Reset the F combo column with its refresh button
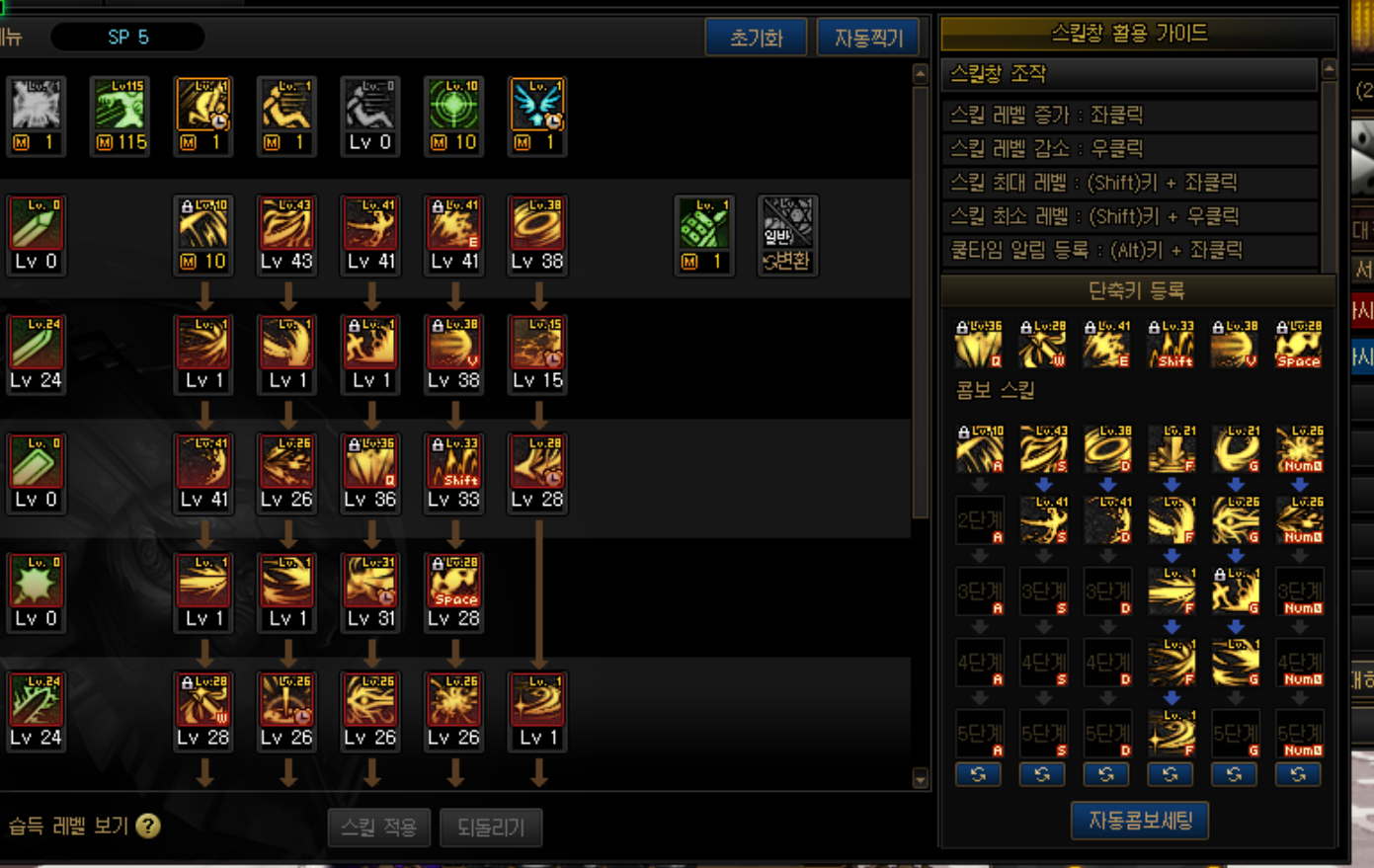The width and height of the screenshot is (1374, 868). (1171, 774)
